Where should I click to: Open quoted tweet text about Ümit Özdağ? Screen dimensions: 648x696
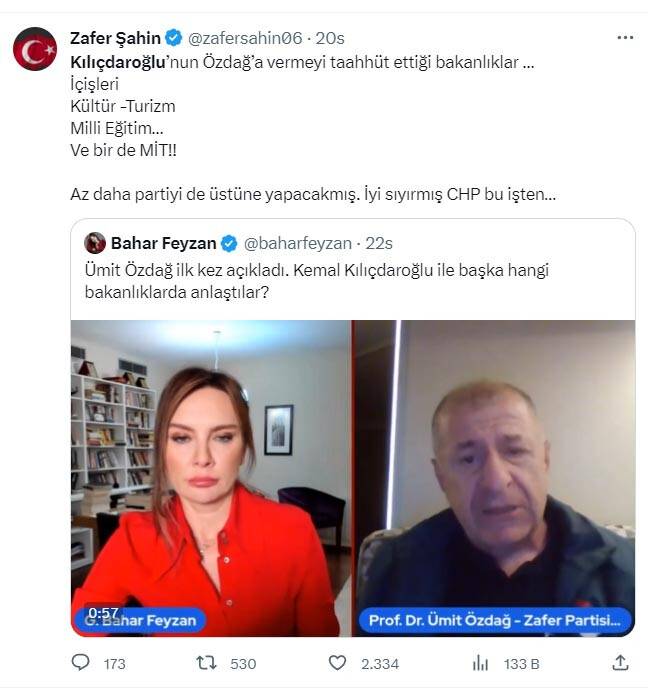tap(316, 281)
